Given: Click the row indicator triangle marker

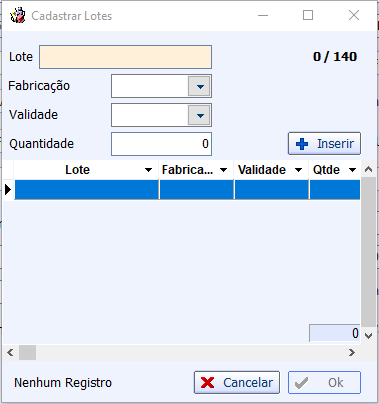Looking at the screenshot, I should click(8, 190).
